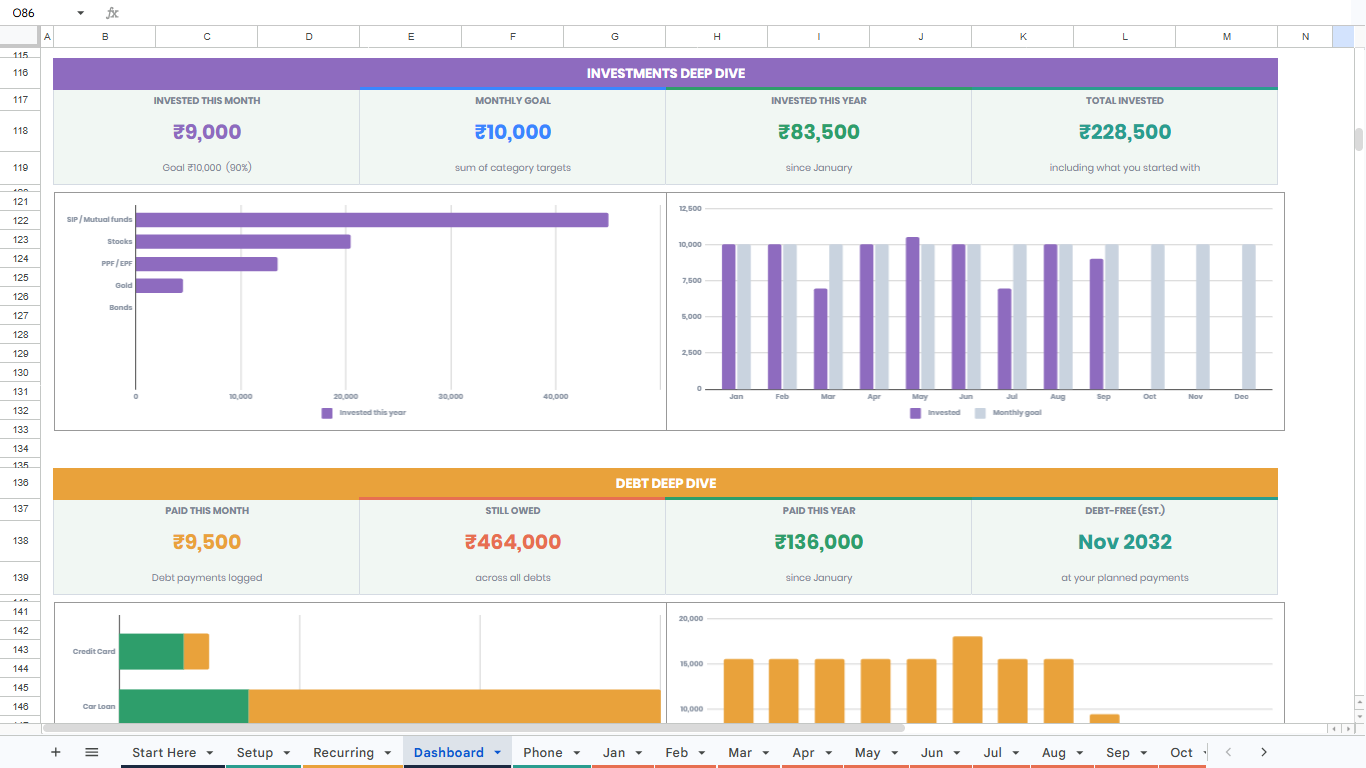Click the ₹83,500 invested this year value

pyautogui.click(x=819, y=132)
